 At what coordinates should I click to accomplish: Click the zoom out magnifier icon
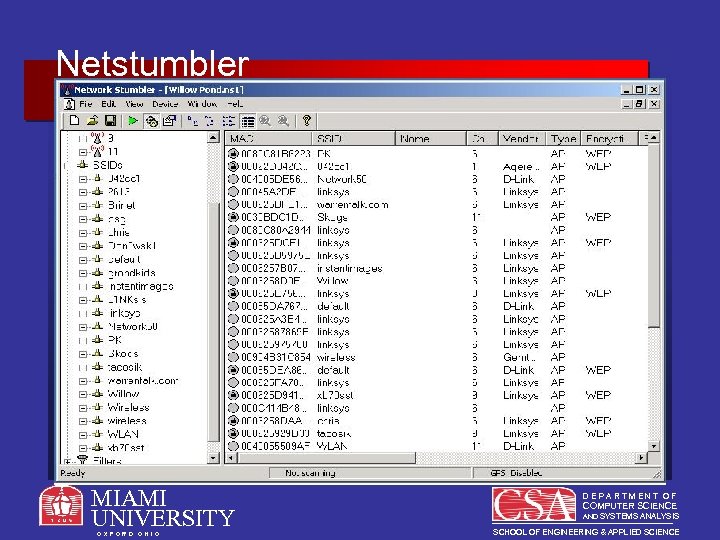point(283,121)
